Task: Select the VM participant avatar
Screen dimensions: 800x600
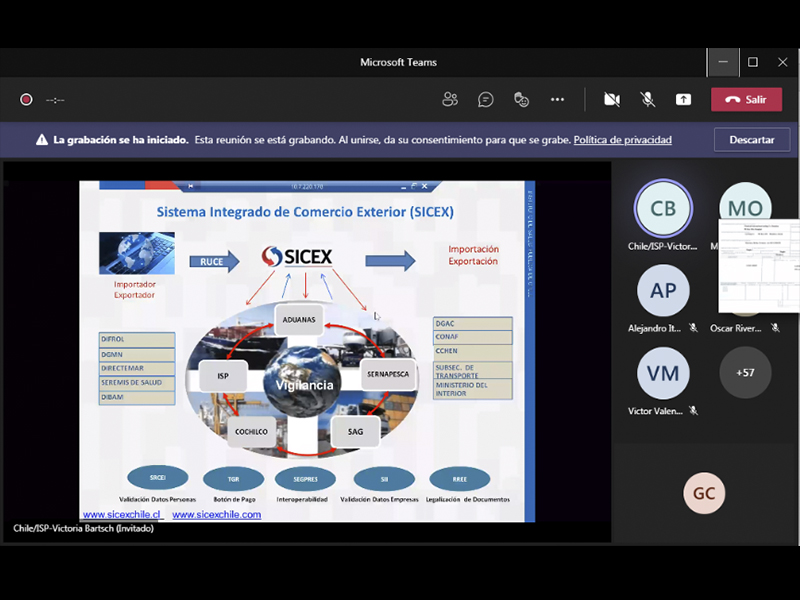Action: click(663, 373)
